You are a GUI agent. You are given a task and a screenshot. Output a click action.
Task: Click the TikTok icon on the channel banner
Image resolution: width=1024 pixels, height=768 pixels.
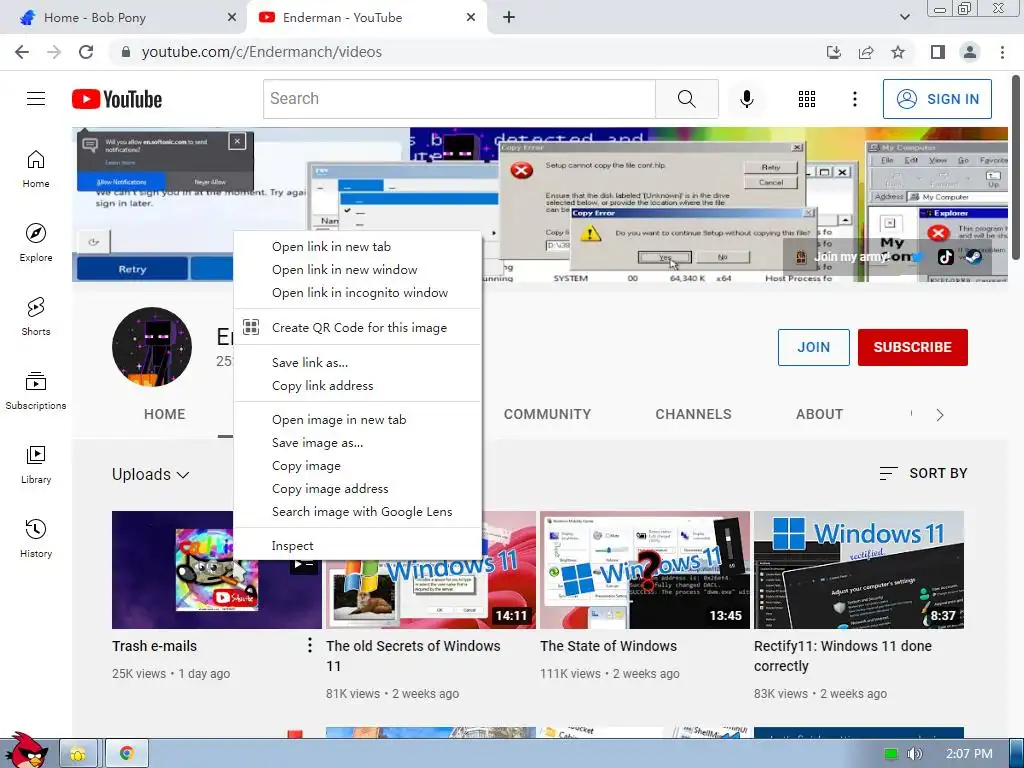click(x=946, y=257)
